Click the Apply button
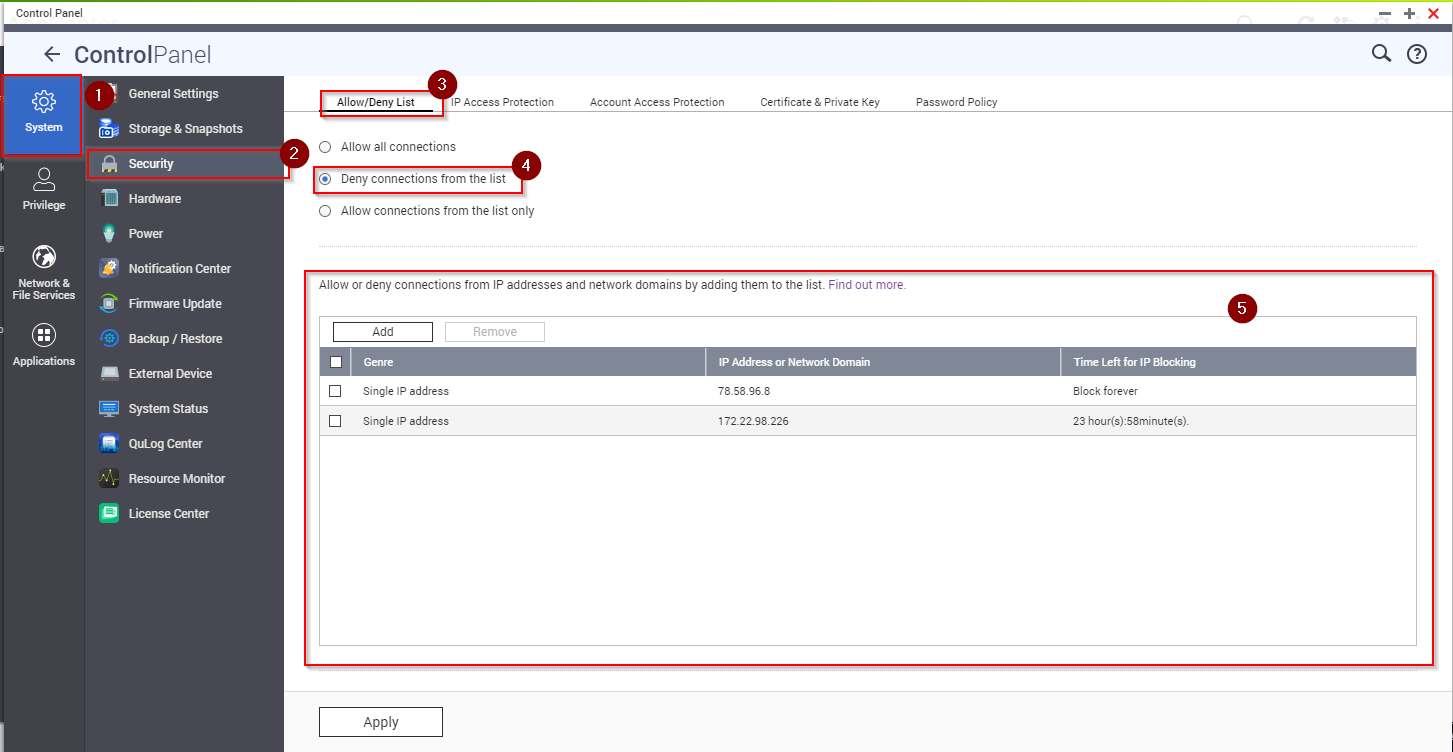This screenshot has height=752, width=1453. point(381,722)
